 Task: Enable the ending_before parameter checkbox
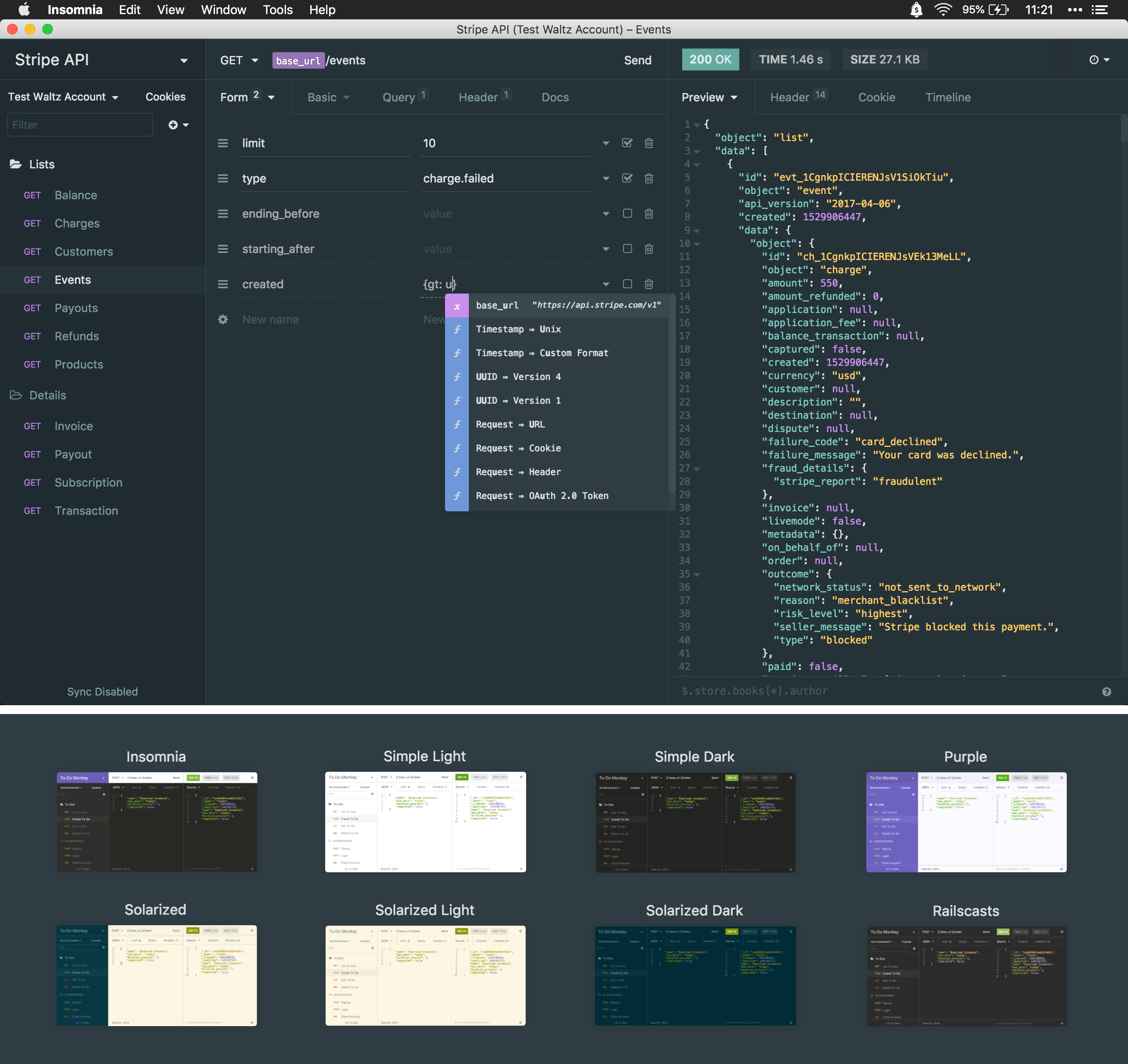(627, 213)
